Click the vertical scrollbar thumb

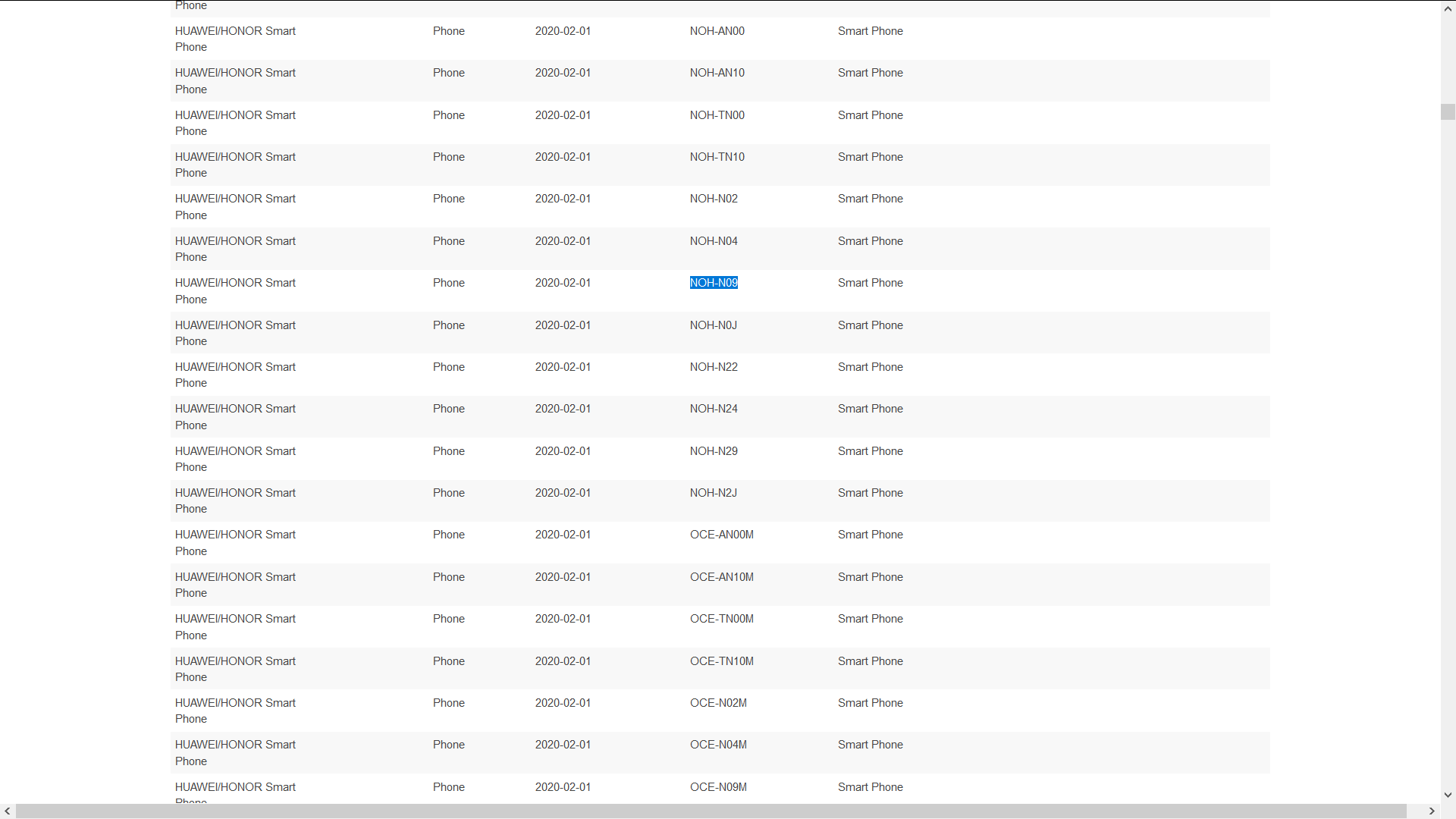pyautogui.click(x=1448, y=111)
